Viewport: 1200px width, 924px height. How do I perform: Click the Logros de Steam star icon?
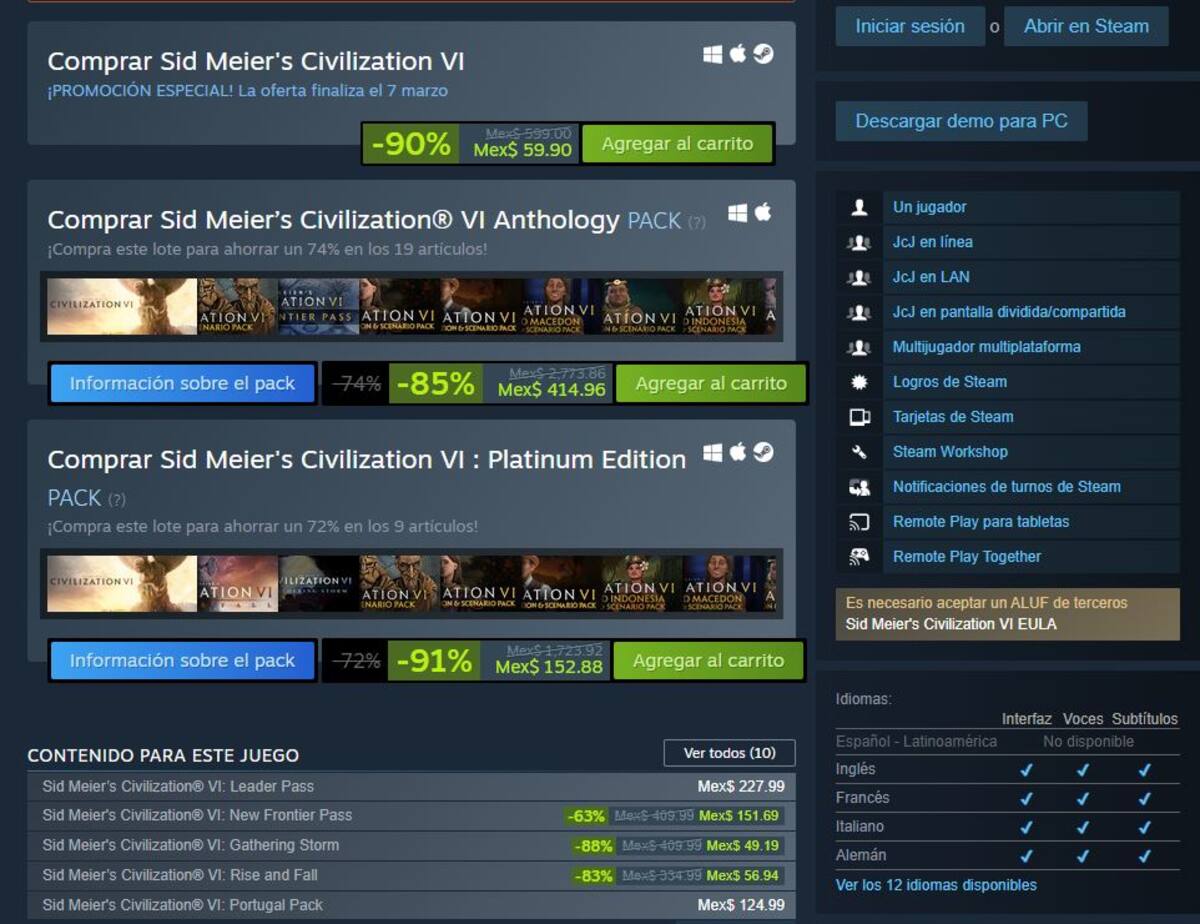pyautogui.click(x=859, y=382)
